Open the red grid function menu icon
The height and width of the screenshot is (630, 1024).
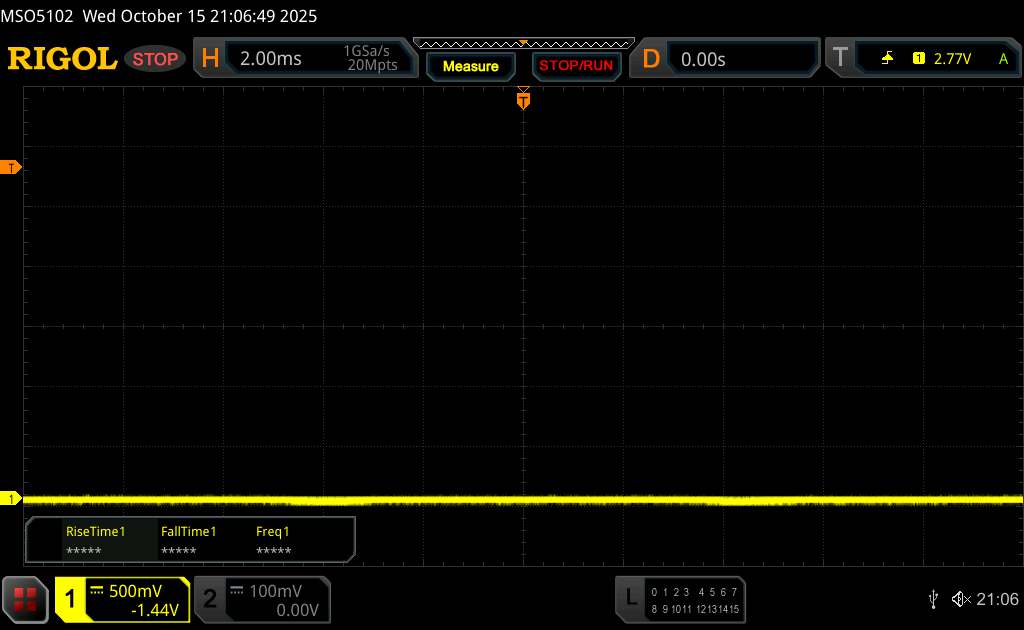click(x=27, y=599)
